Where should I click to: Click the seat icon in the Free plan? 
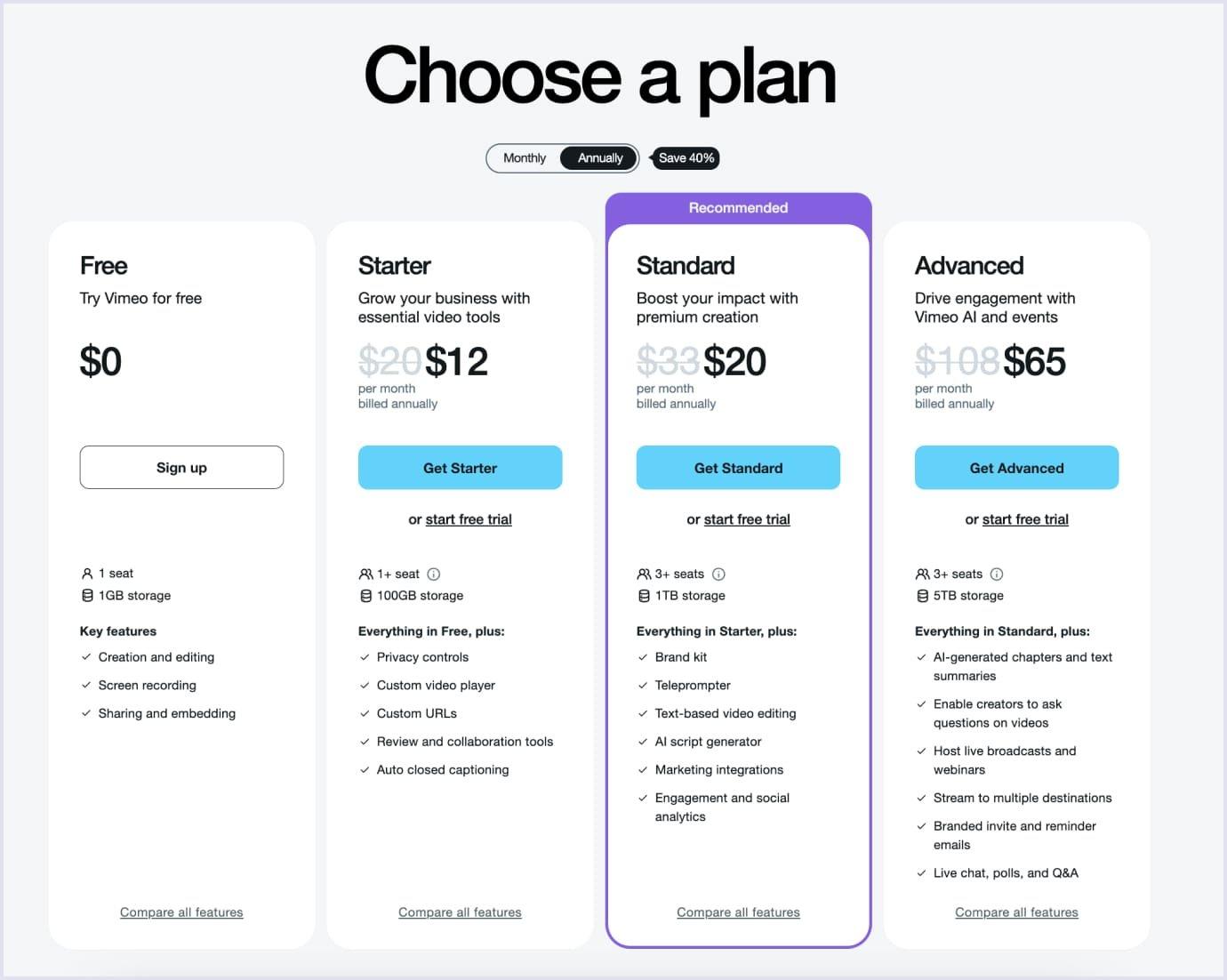(85, 573)
